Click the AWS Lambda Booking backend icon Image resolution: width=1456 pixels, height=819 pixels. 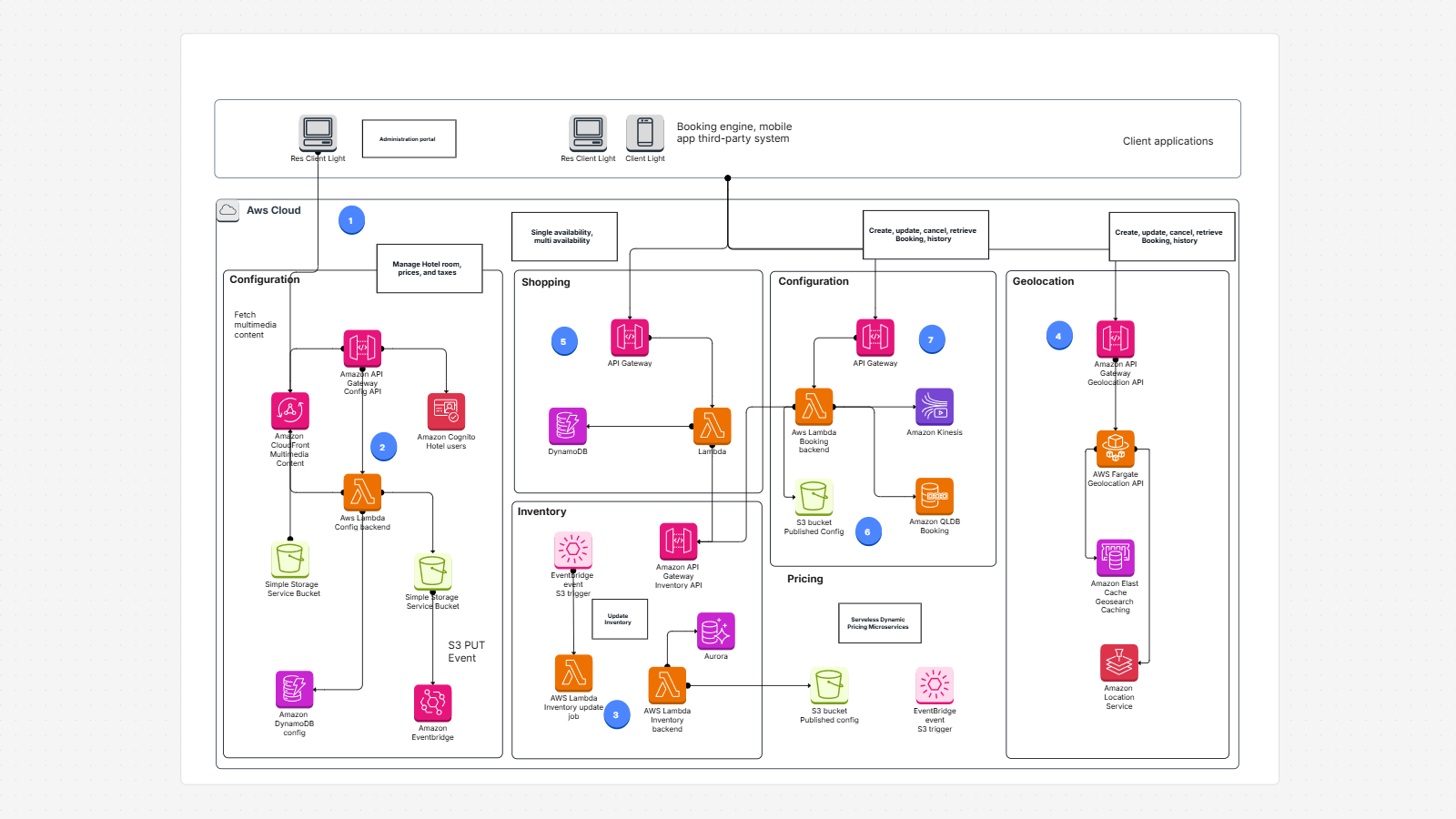(813, 408)
